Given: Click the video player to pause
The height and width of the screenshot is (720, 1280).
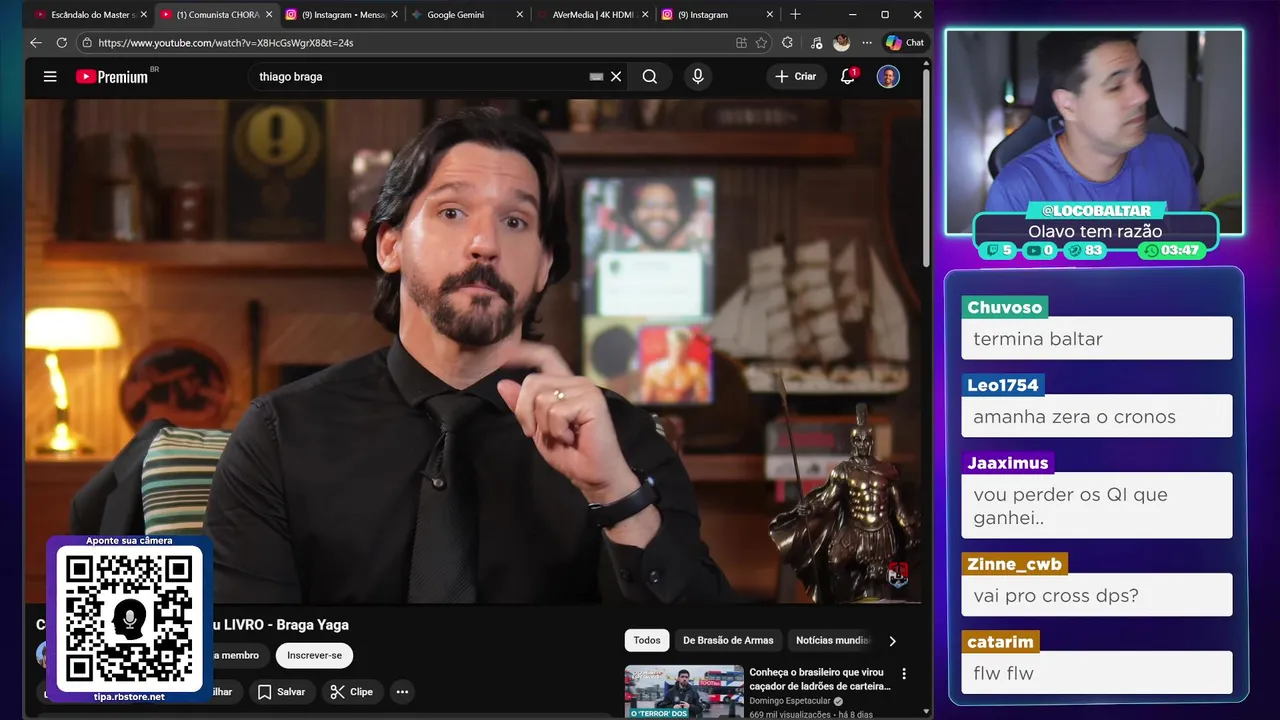Looking at the screenshot, I should [x=473, y=350].
